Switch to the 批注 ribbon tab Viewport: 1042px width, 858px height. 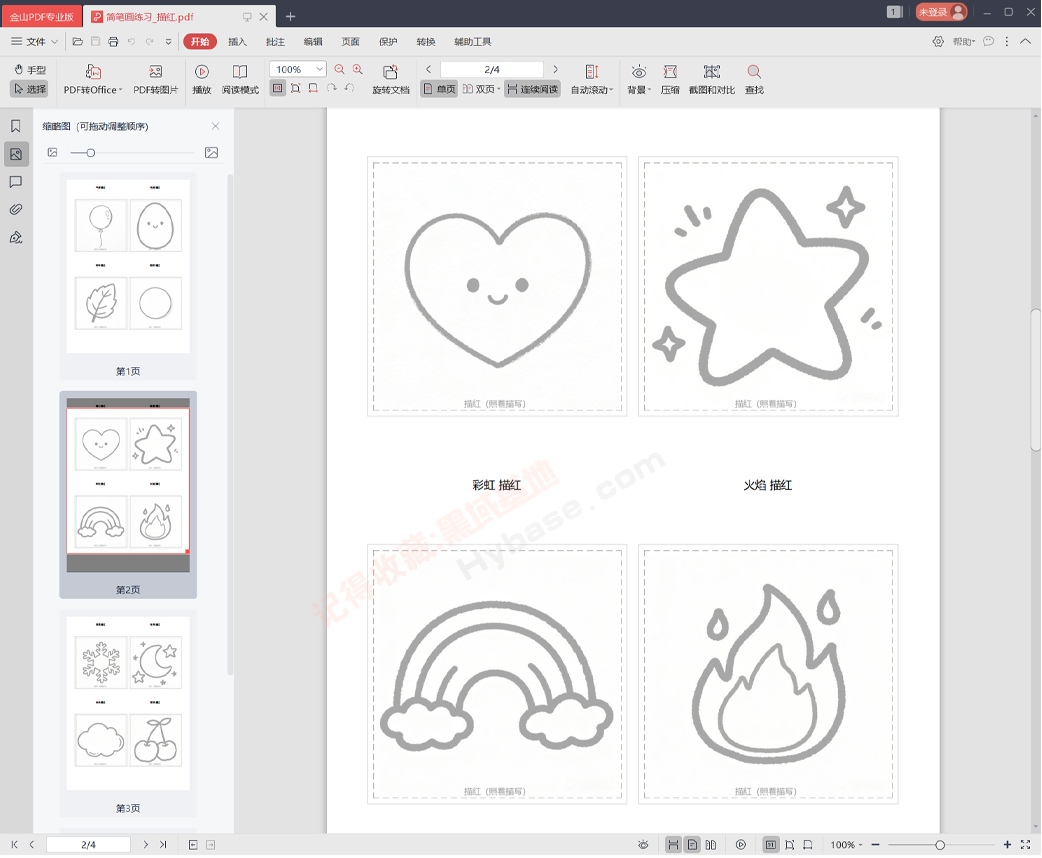tap(275, 42)
